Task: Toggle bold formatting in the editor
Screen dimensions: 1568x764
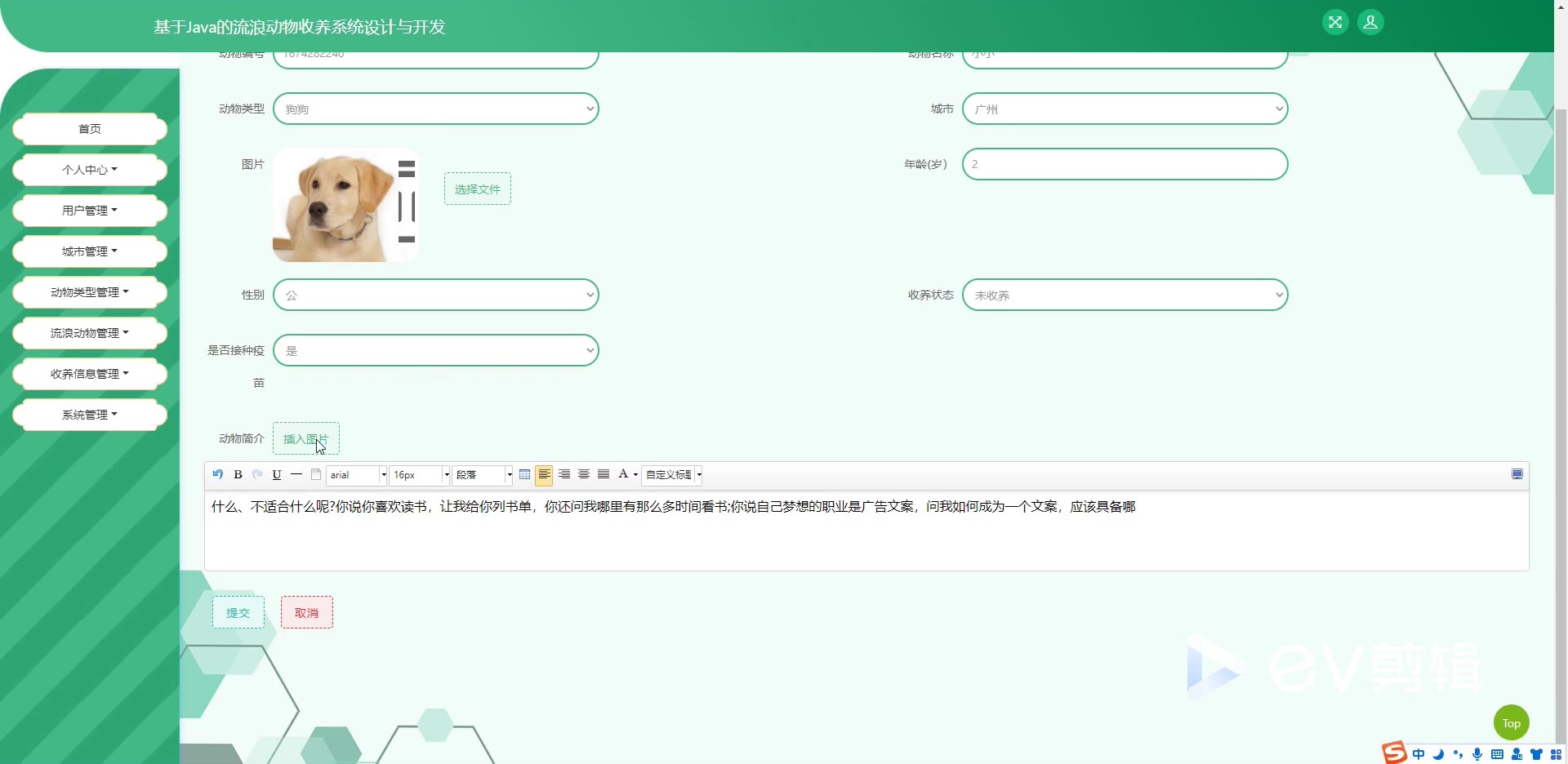Action: (x=238, y=474)
